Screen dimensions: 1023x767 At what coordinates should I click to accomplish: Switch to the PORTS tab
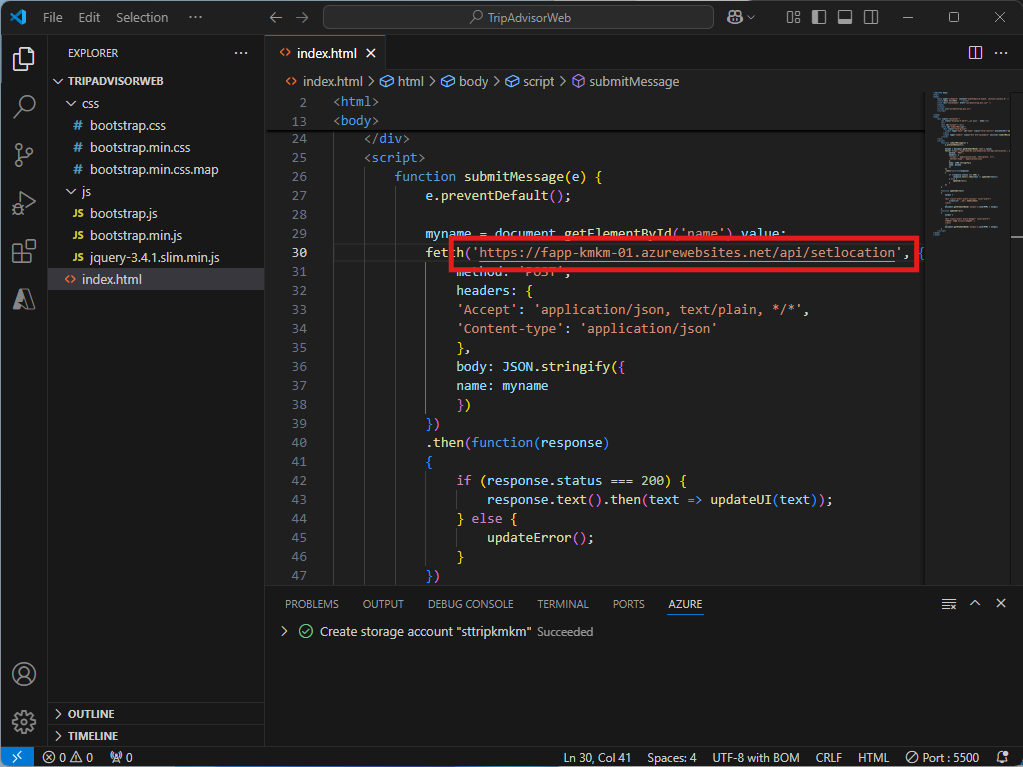tap(628, 604)
